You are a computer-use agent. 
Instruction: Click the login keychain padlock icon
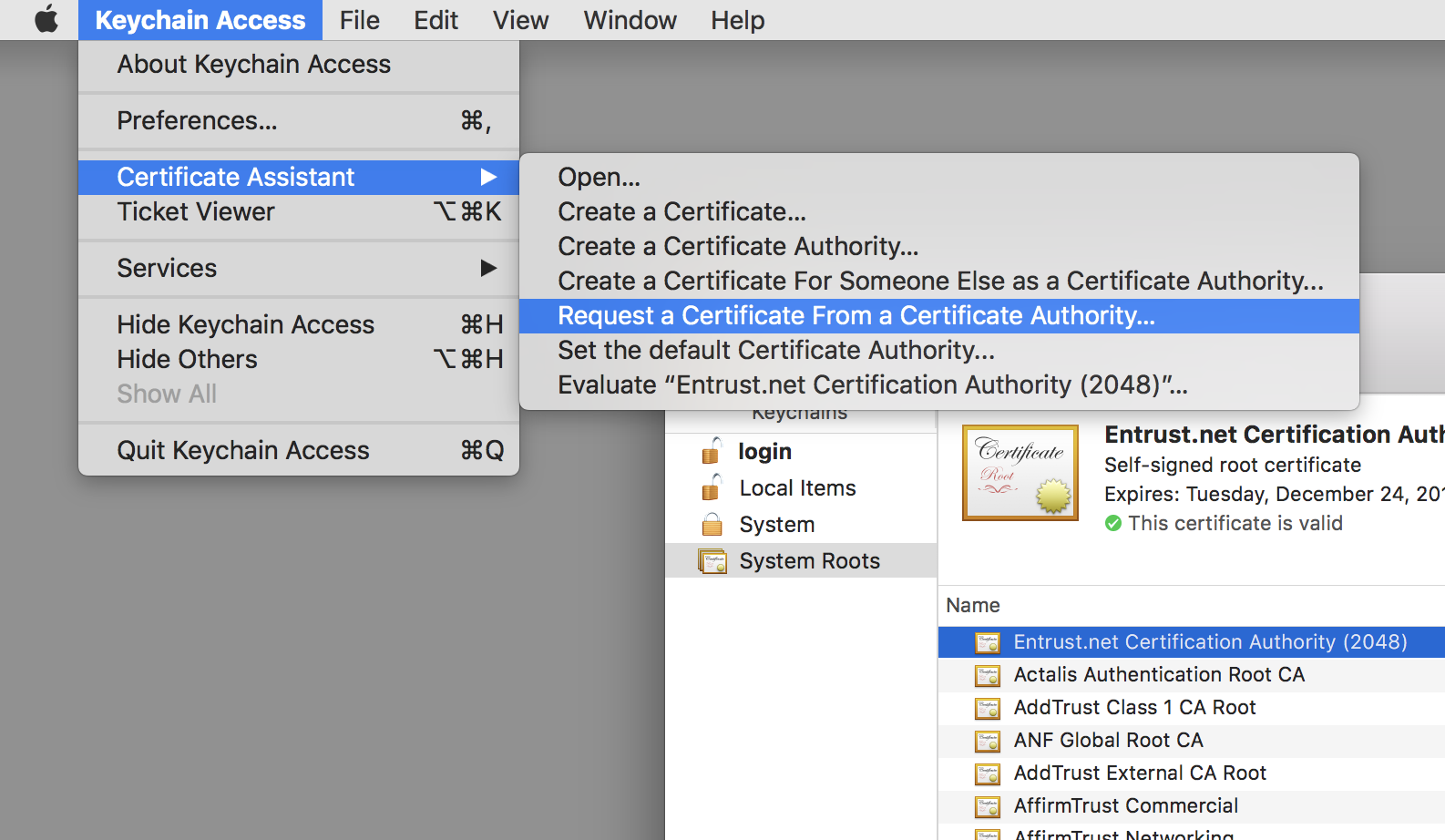pyautogui.click(x=711, y=450)
